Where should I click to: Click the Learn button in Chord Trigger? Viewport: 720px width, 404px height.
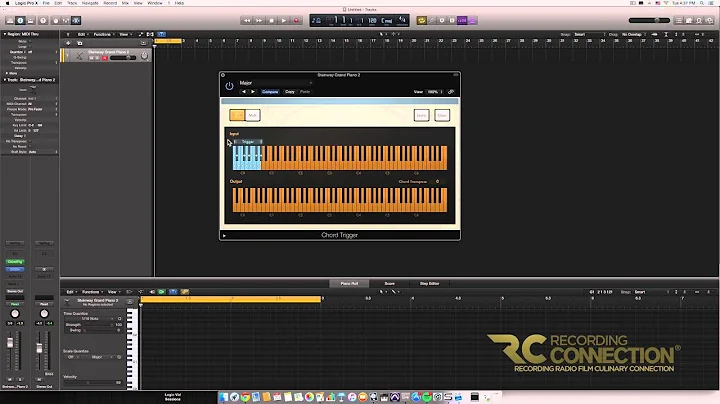click(421, 115)
